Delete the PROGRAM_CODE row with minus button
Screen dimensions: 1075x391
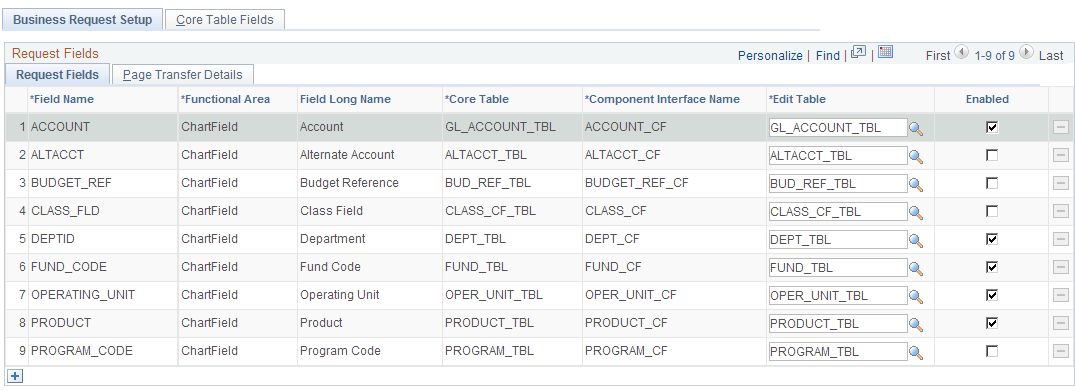click(1061, 351)
